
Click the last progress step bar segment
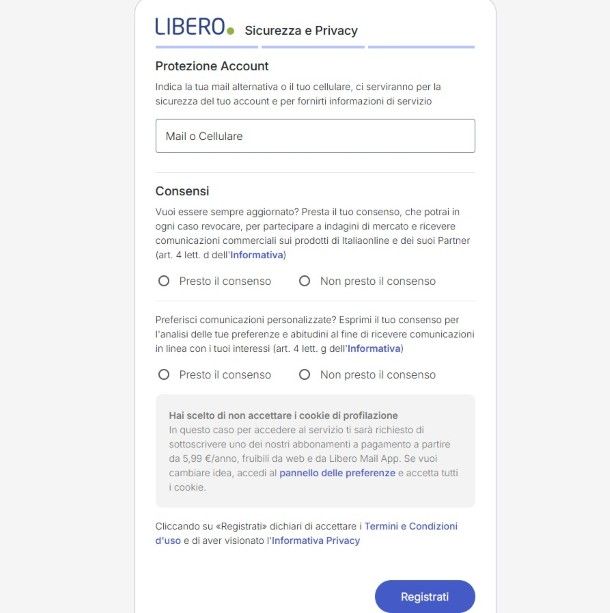click(421, 47)
